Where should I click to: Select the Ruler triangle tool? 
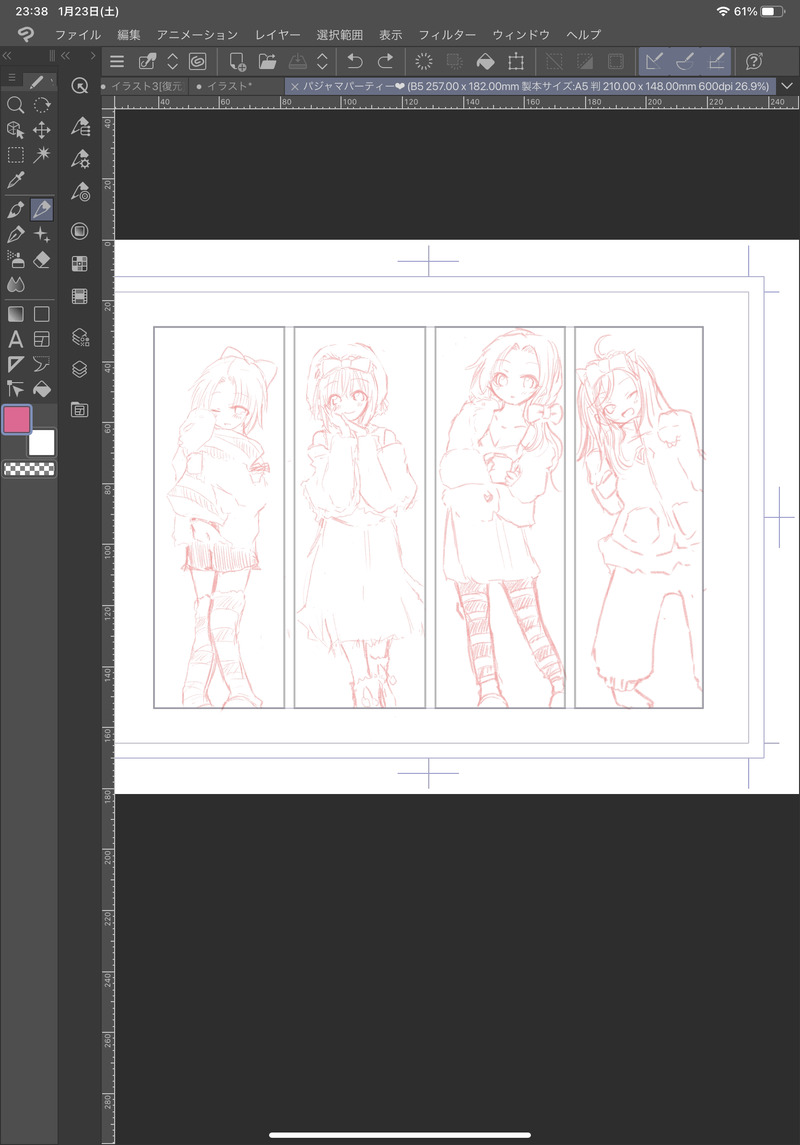[x=15, y=364]
